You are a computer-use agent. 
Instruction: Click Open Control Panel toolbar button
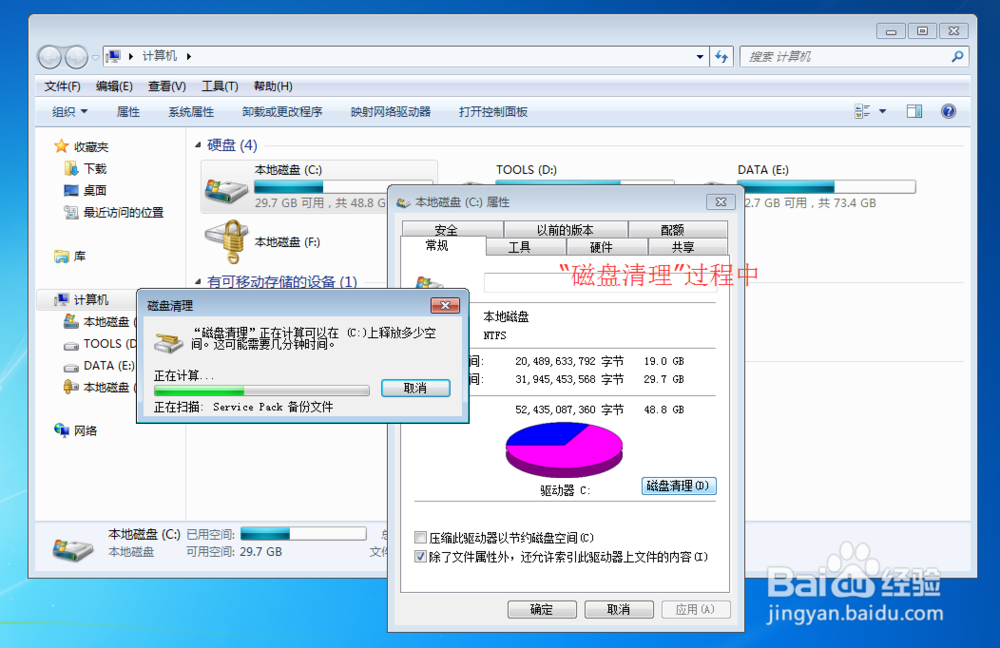pos(493,112)
